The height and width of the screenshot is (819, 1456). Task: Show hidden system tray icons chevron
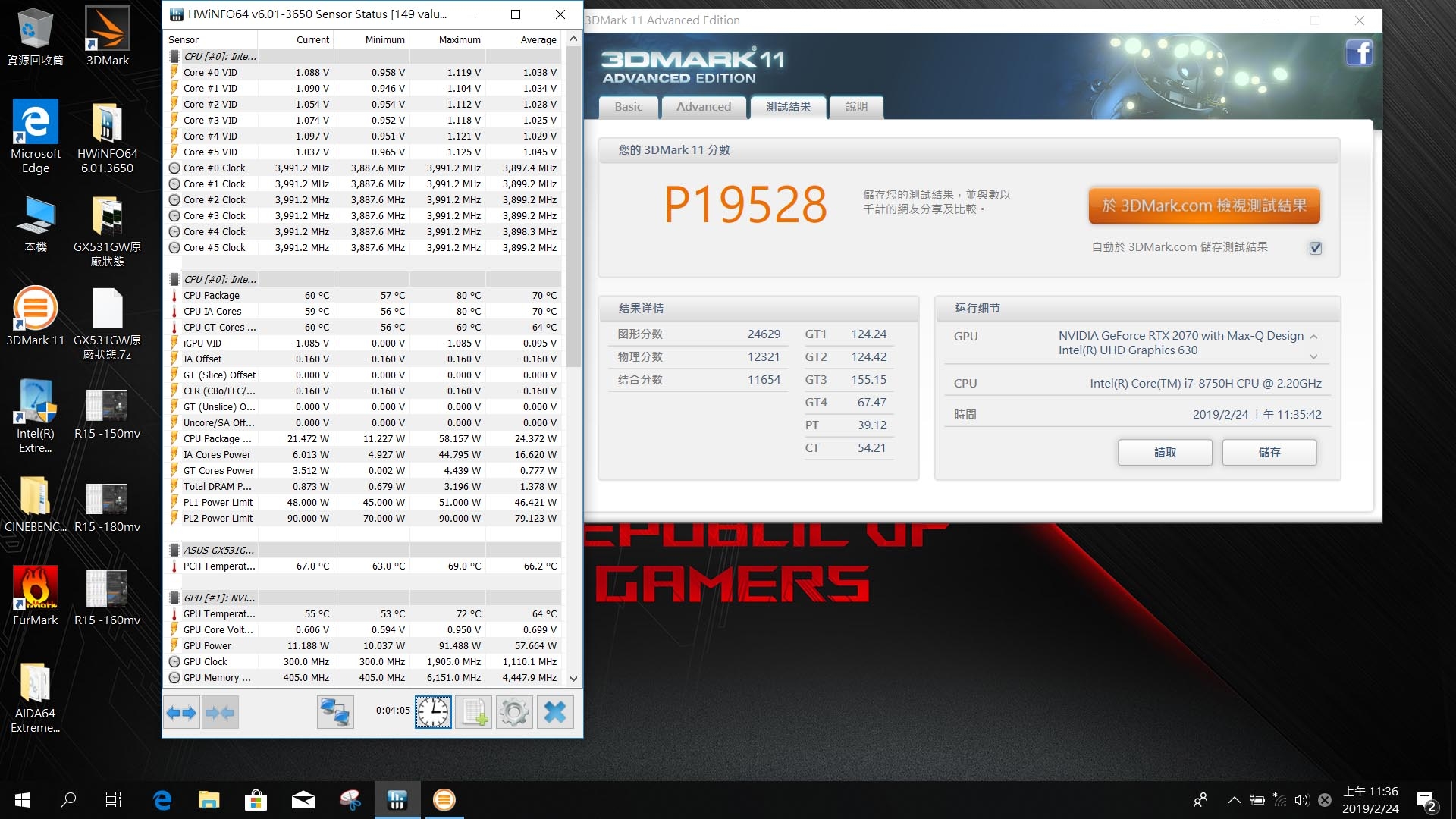1235,800
